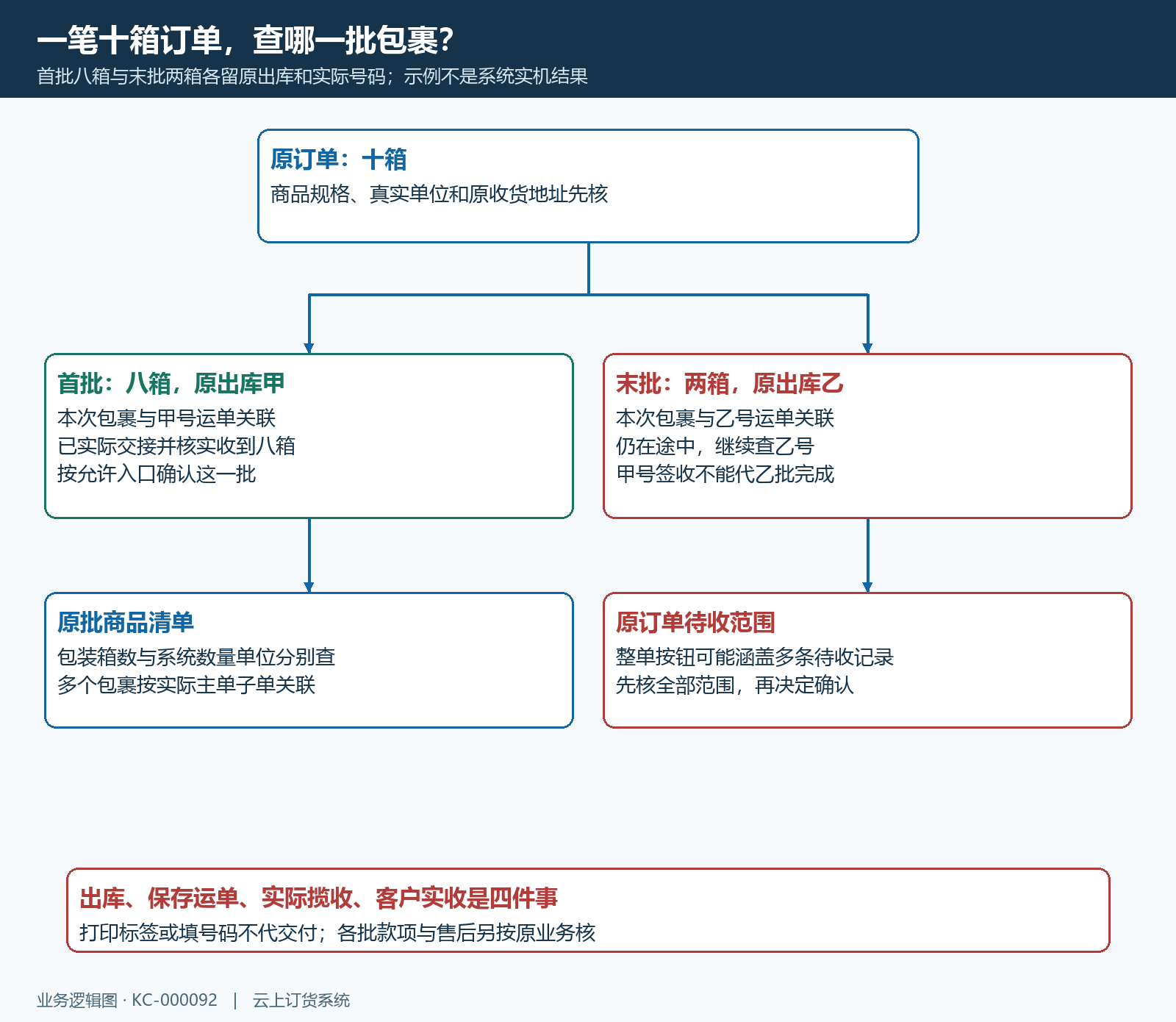
Task: Click the footer text '云上订货系统'
Action: pos(301,1001)
